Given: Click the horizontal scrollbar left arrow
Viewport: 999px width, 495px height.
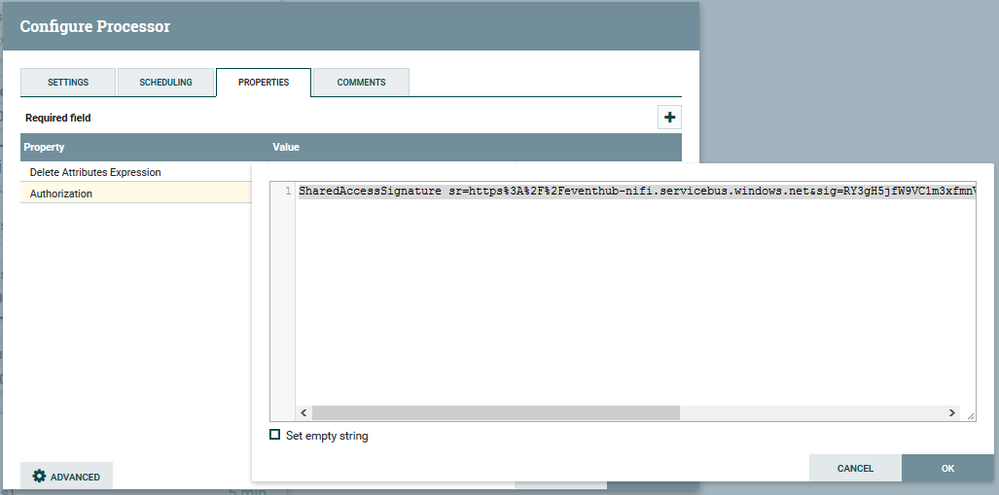Looking at the screenshot, I should click(304, 413).
